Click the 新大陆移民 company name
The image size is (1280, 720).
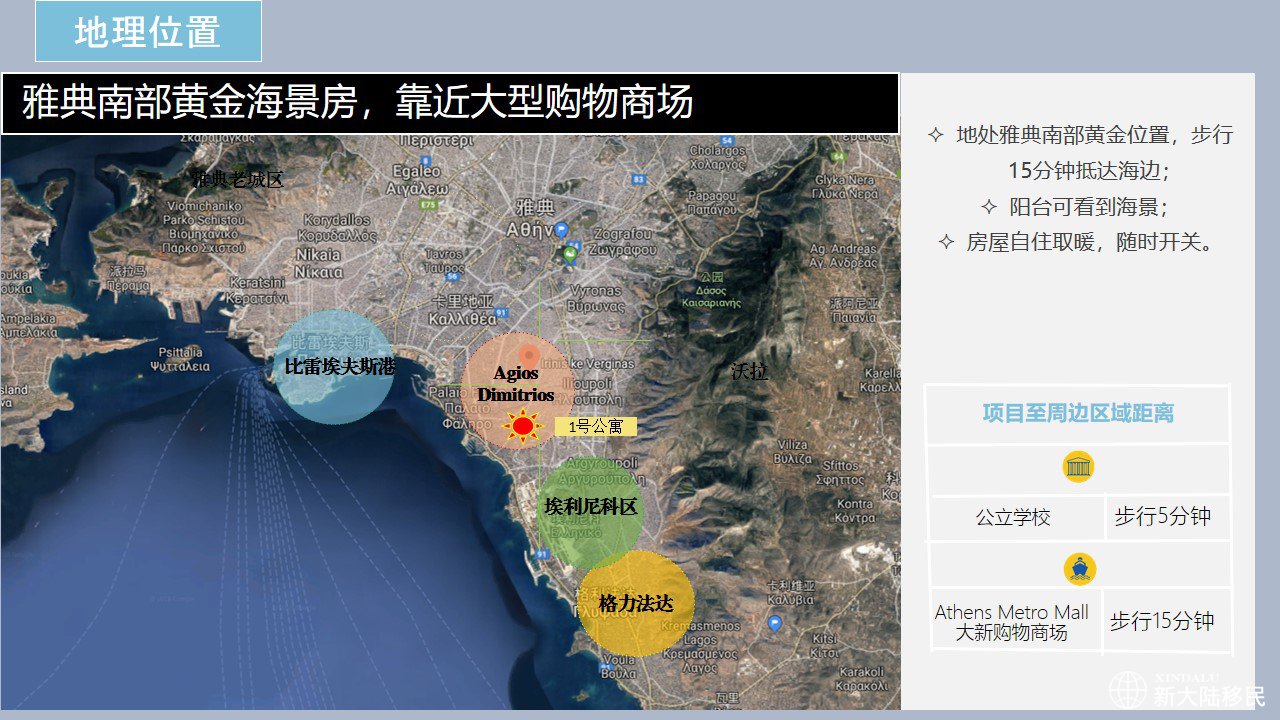tap(1209, 695)
